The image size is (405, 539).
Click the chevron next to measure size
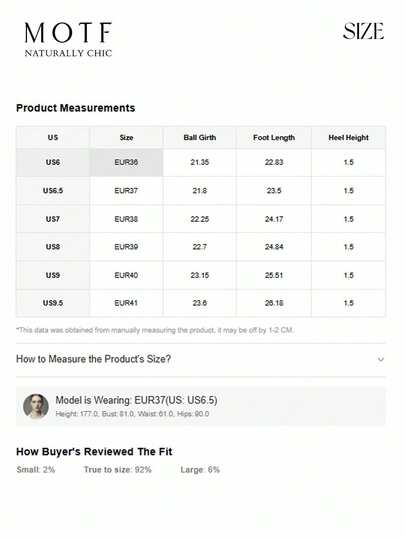pyautogui.click(x=381, y=360)
